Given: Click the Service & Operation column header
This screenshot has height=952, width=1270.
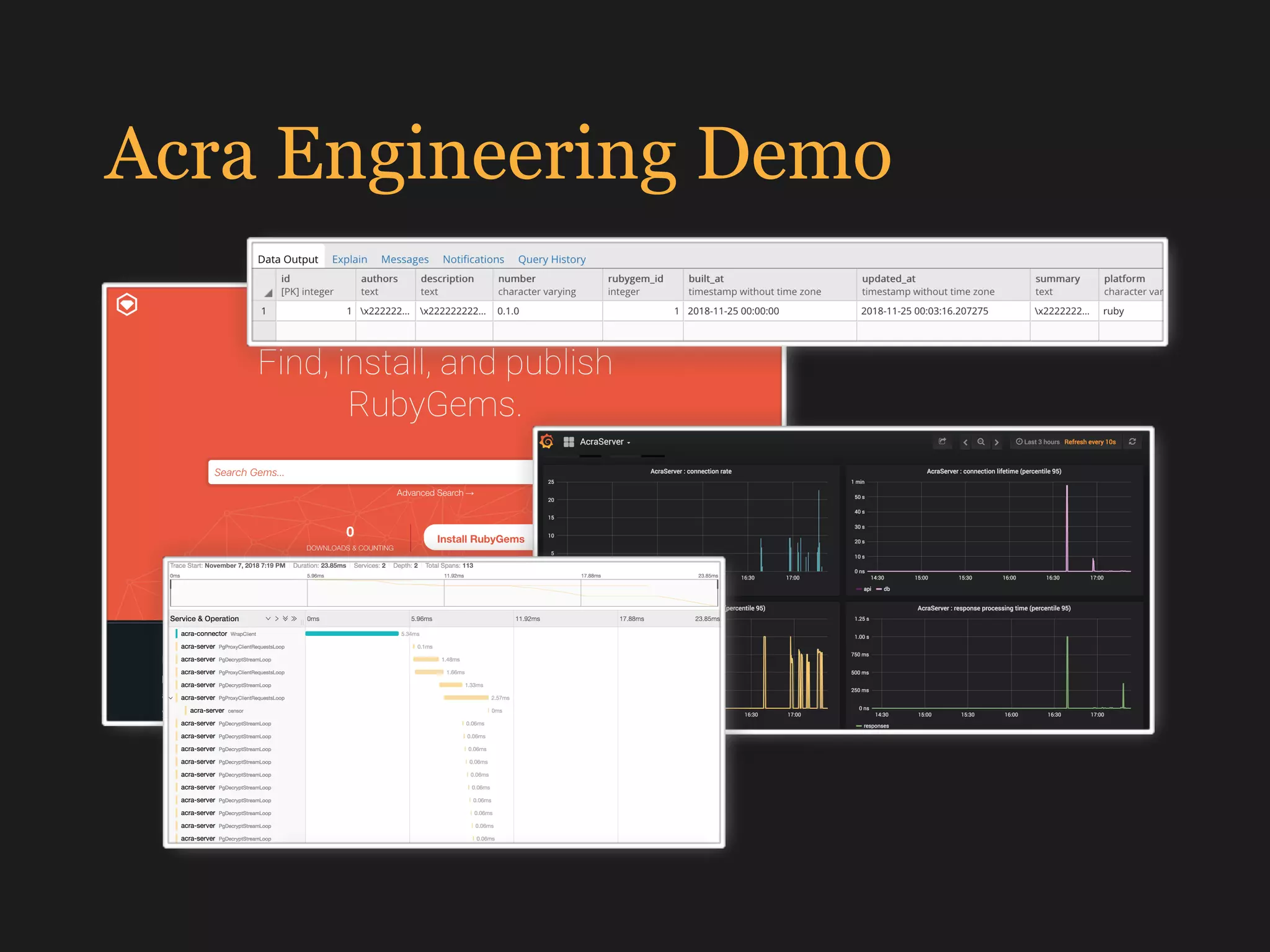Looking at the screenshot, I should click(205, 619).
